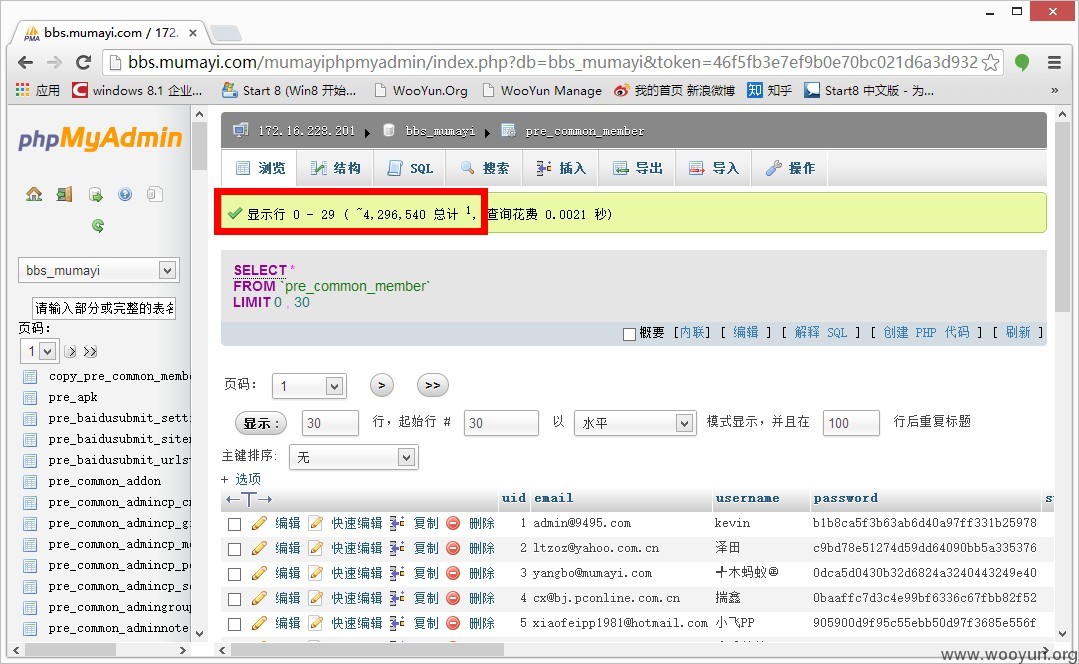Click the table name filter input
1079x664 pixels.
pyautogui.click(x=104, y=308)
